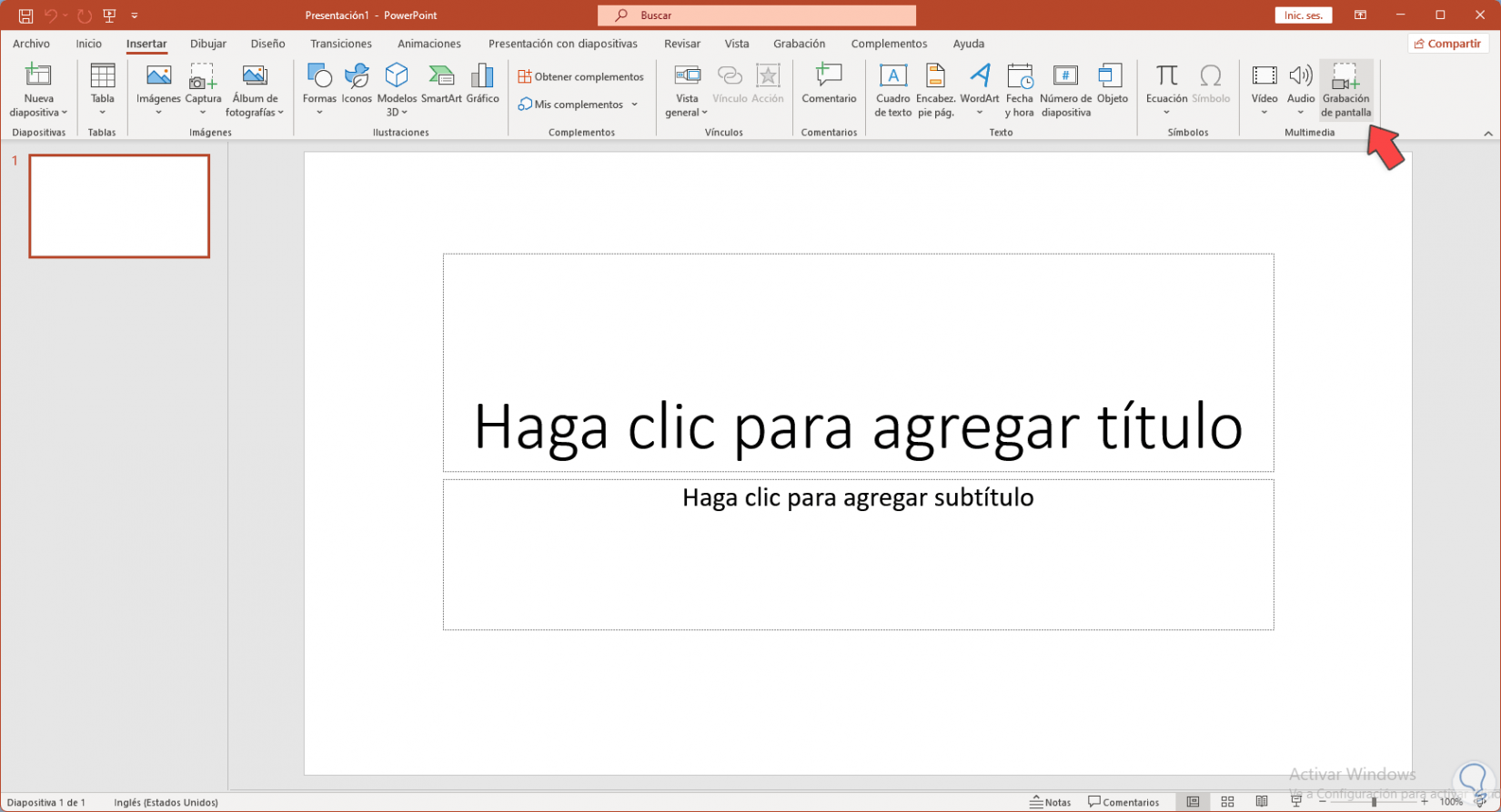The width and height of the screenshot is (1501, 812).
Task: Insert an Objeto from the Texto group
Action: [x=1112, y=86]
